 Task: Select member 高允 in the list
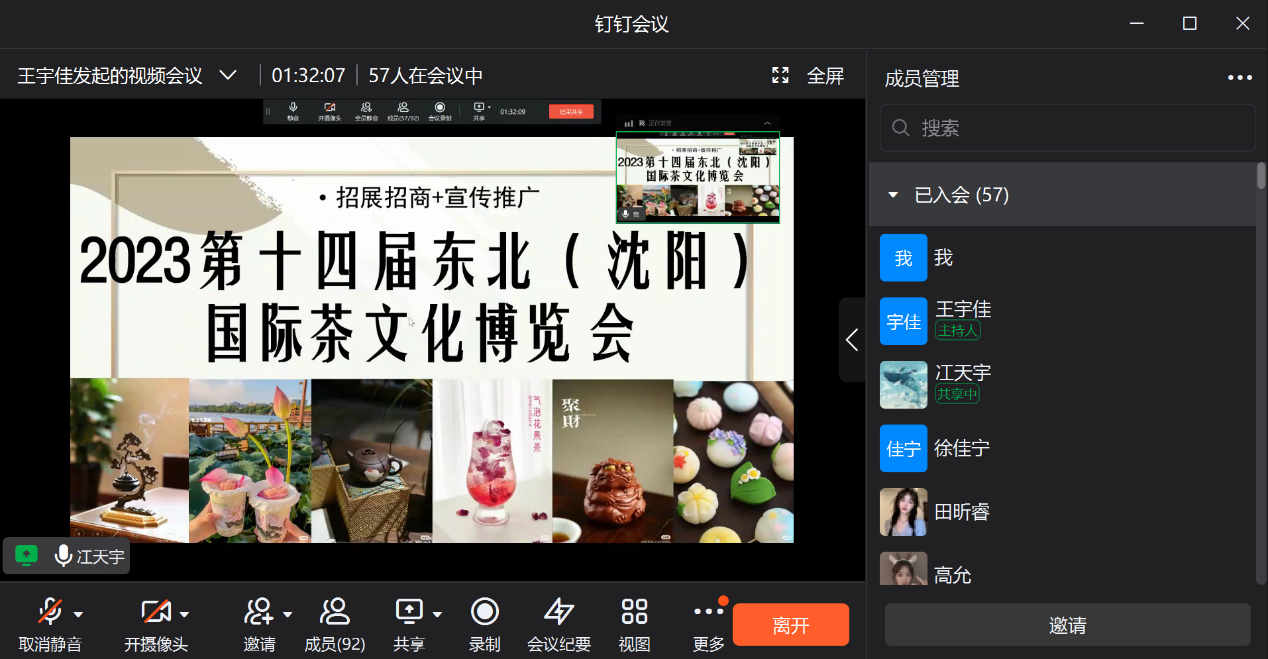(1062, 568)
